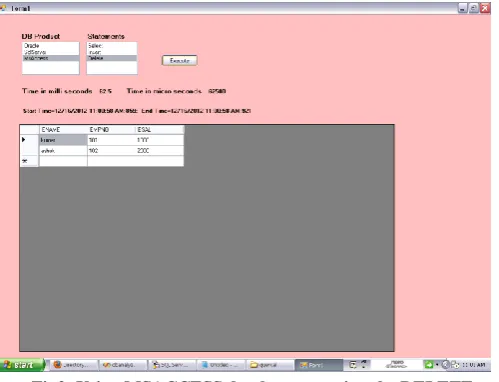Choose Delete in Statements list
Image resolution: width=499 pixels, height=382 pixels.
112,58
